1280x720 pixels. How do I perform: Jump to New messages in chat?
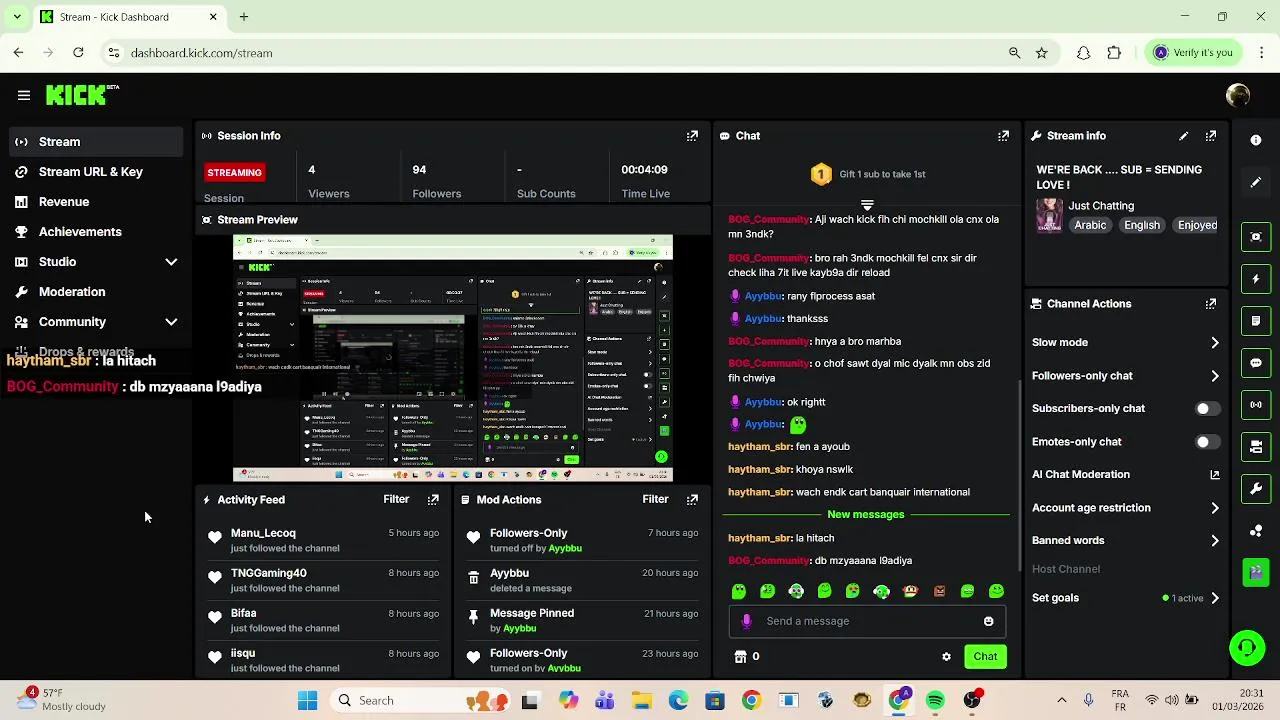pyautogui.click(x=866, y=515)
